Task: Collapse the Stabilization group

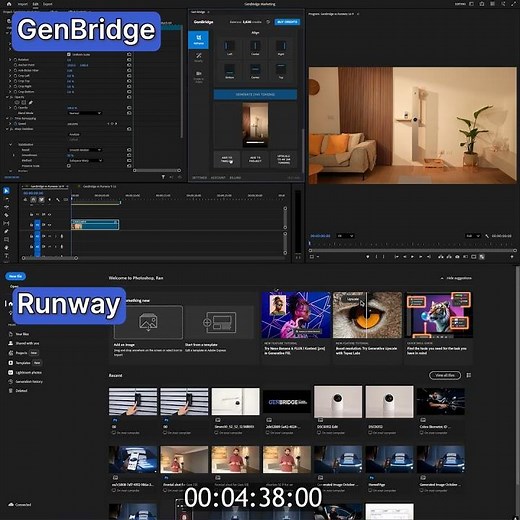Action: point(11,144)
